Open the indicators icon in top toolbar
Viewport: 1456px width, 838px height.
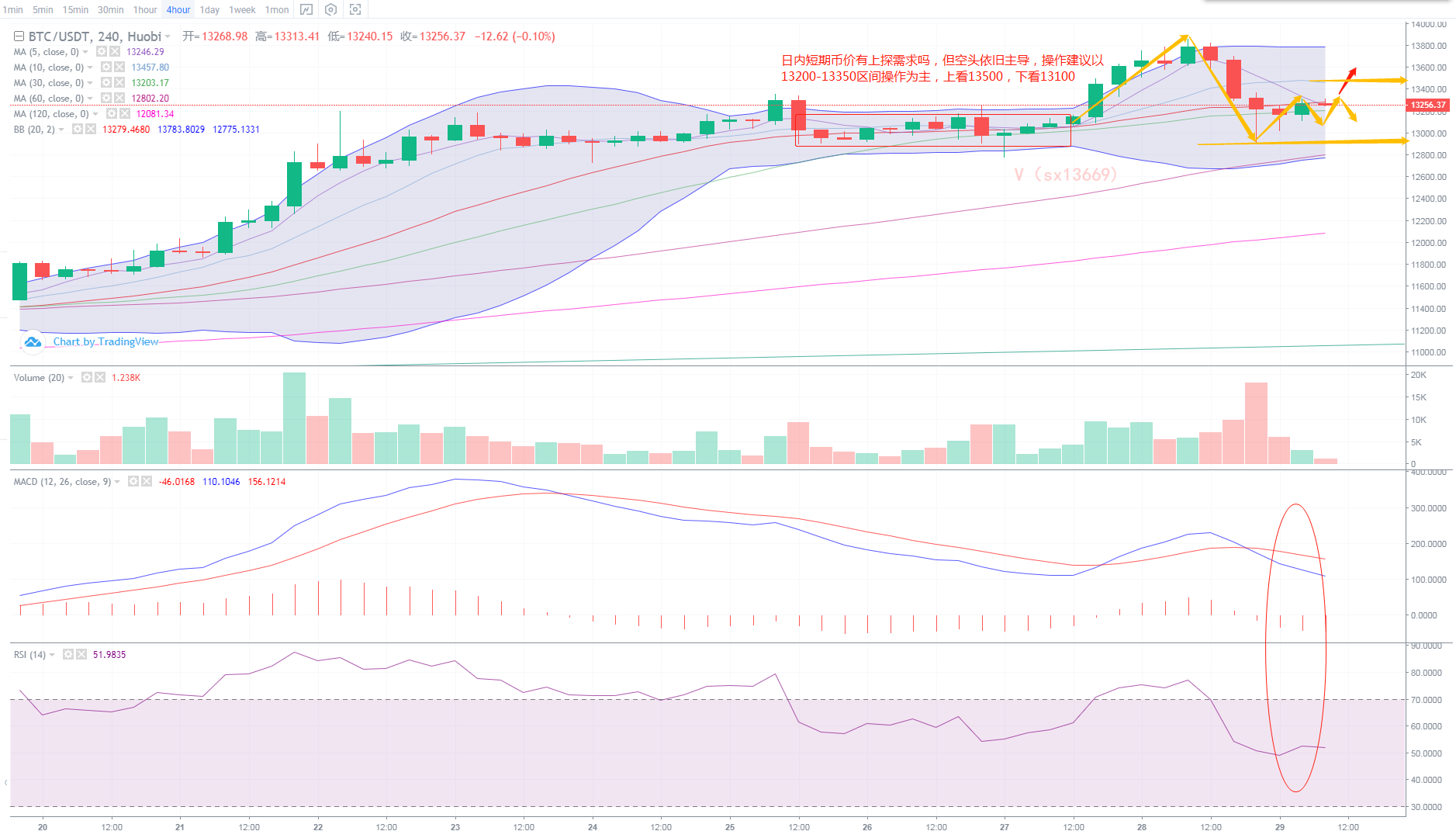coord(306,10)
